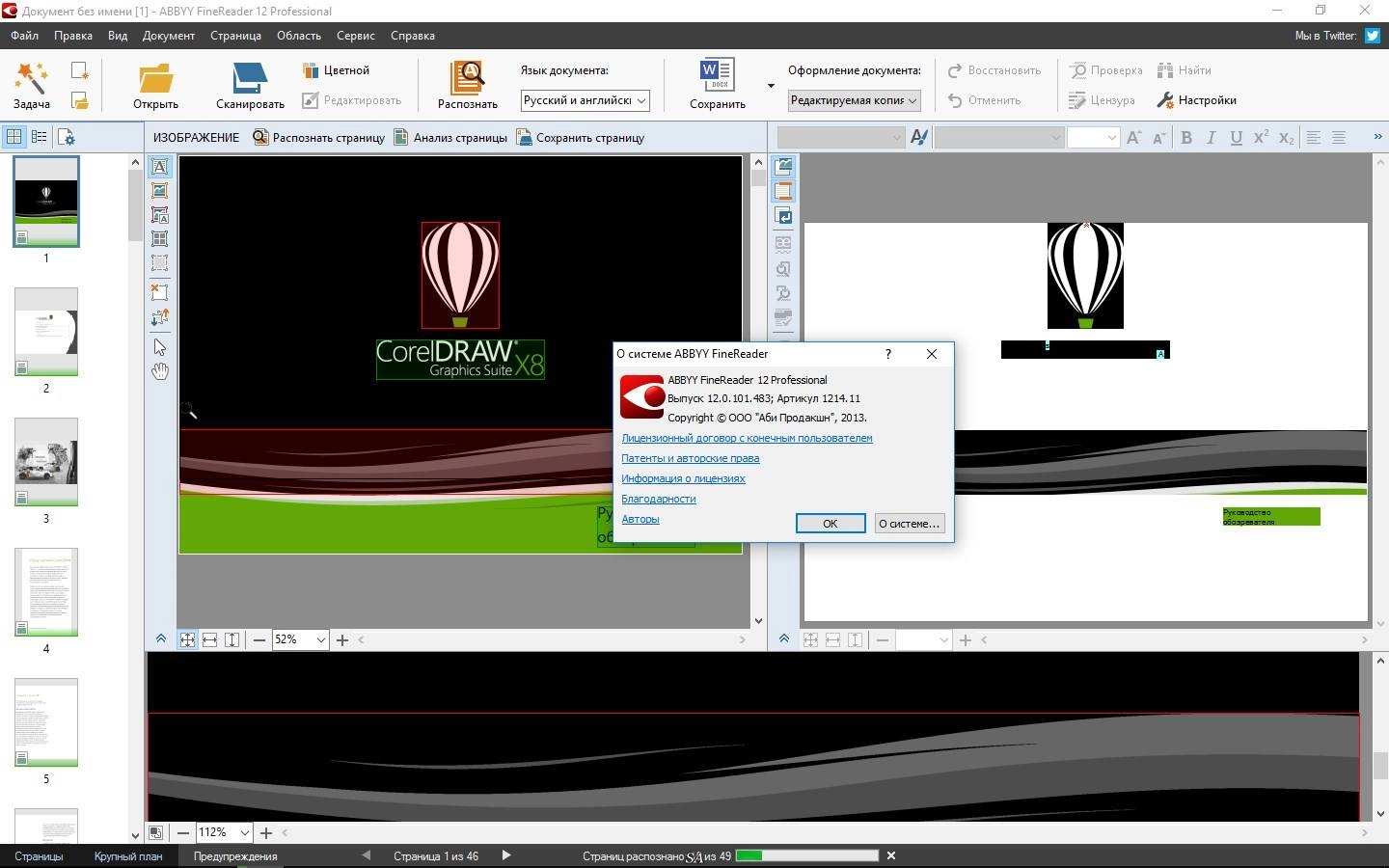
Task: Open font size dropdown in Text toolbar
Action: click(x=1093, y=137)
